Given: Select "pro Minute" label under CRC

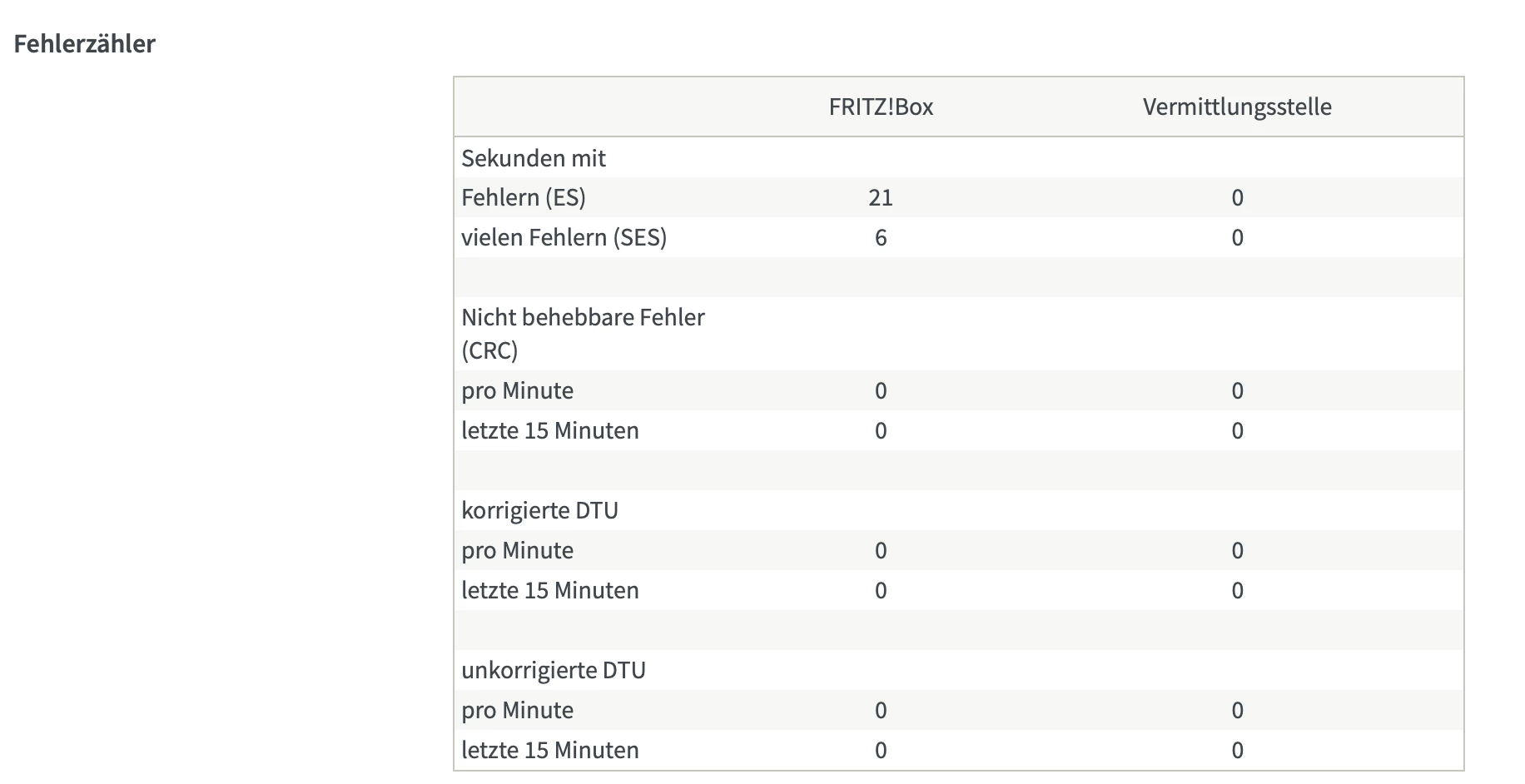Looking at the screenshot, I should tap(517, 391).
